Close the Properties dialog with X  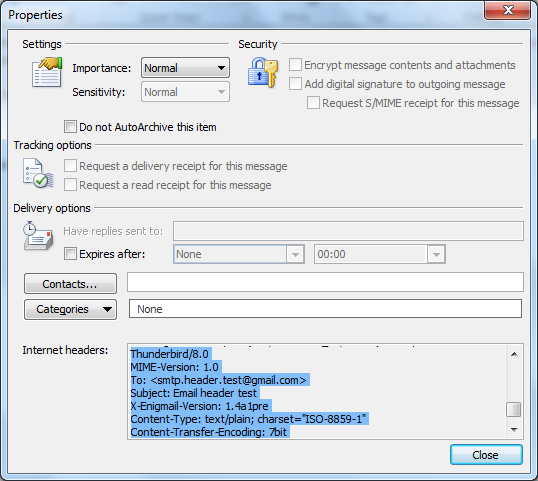[x=507, y=10]
